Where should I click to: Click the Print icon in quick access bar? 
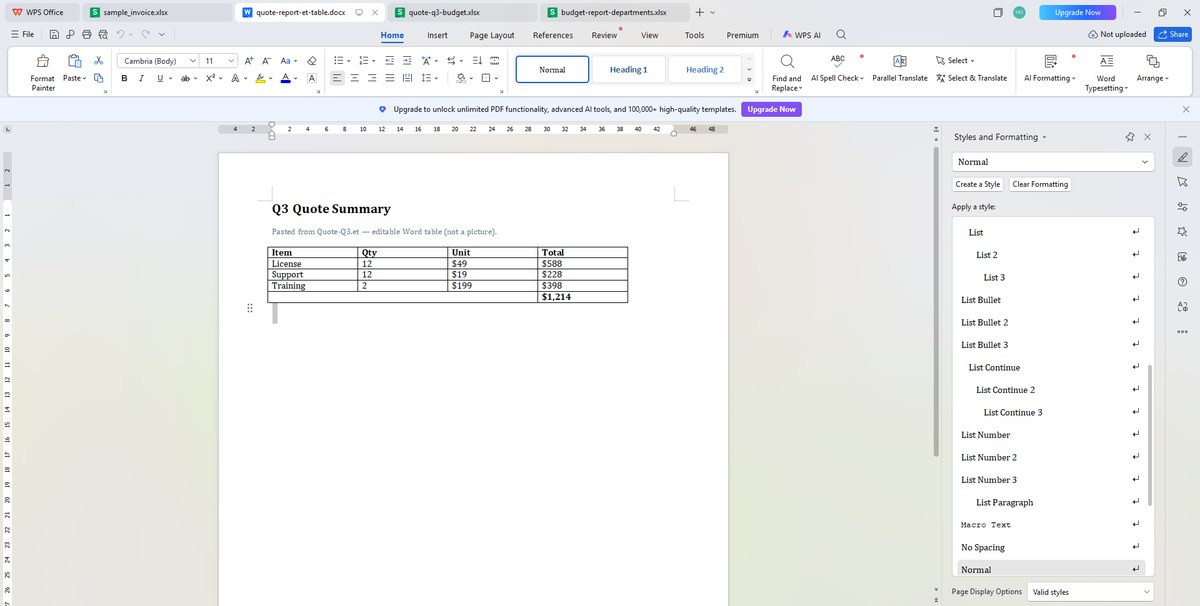pos(88,34)
